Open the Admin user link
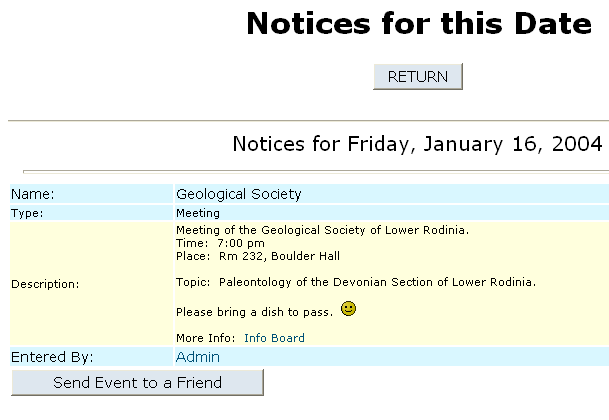The width and height of the screenshot is (609, 420). (197, 357)
